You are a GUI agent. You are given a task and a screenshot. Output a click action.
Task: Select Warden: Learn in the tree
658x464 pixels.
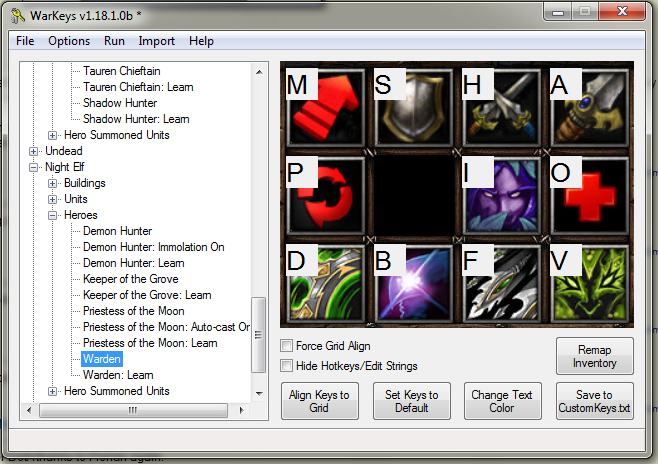click(118, 375)
